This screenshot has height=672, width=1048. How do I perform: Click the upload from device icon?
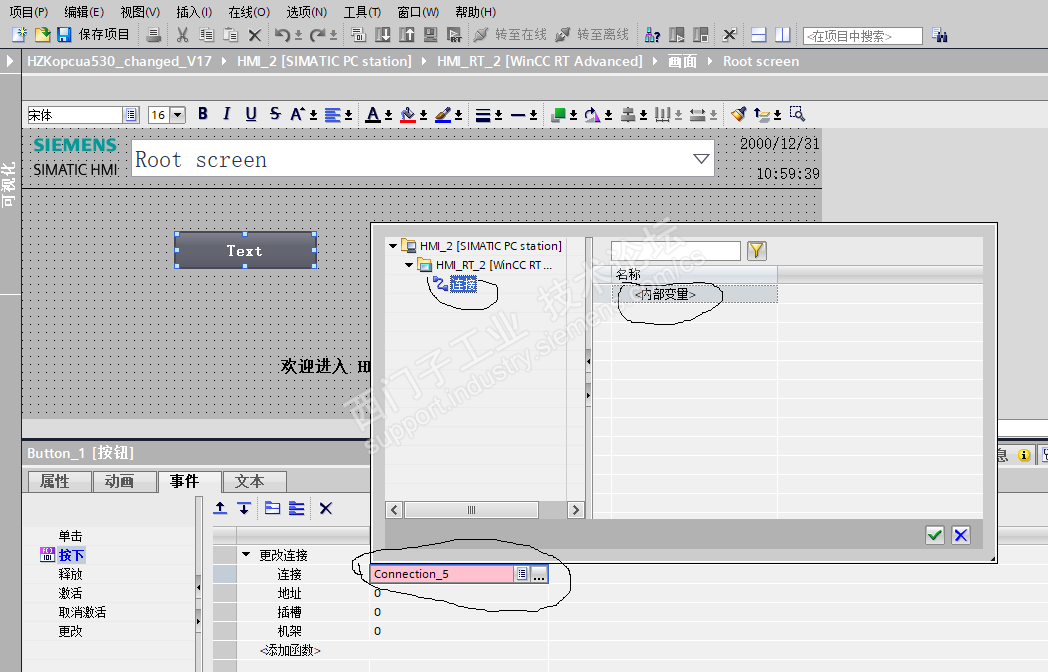click(406, 35)
